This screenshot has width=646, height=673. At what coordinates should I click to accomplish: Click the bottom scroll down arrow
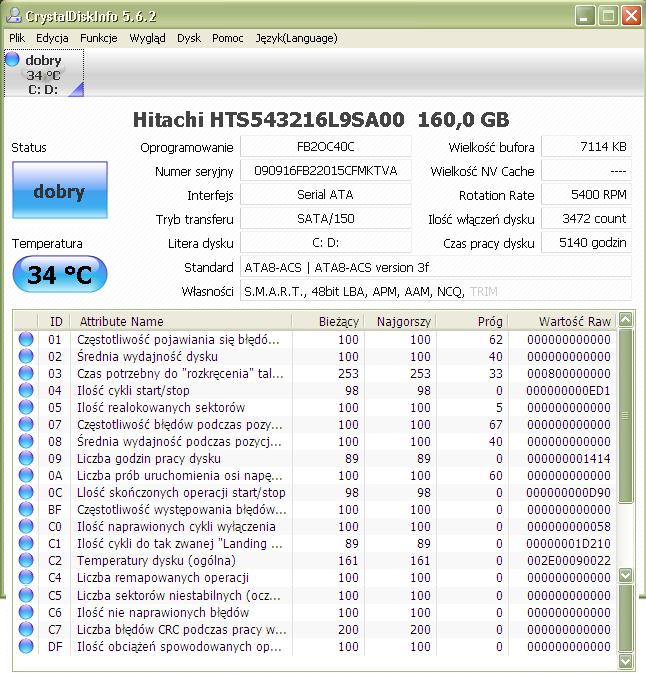tap(625, 661)
